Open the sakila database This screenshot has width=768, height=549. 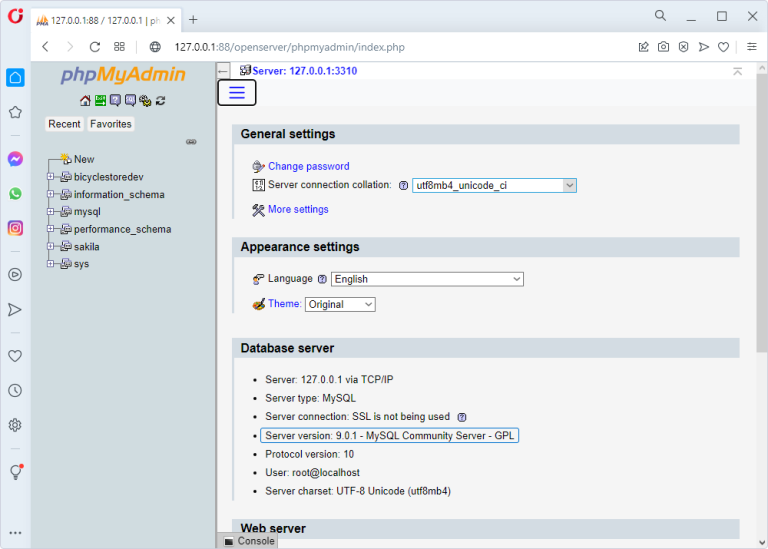pyautogui.click(x=86, y=247)
